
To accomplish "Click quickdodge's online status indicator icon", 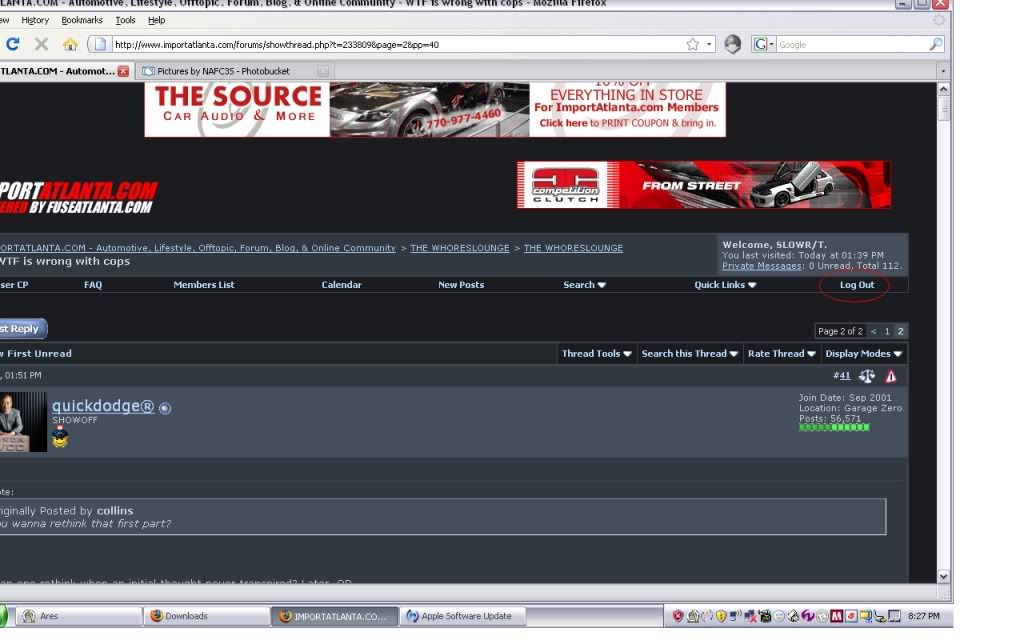I will [x=165, y=408].
